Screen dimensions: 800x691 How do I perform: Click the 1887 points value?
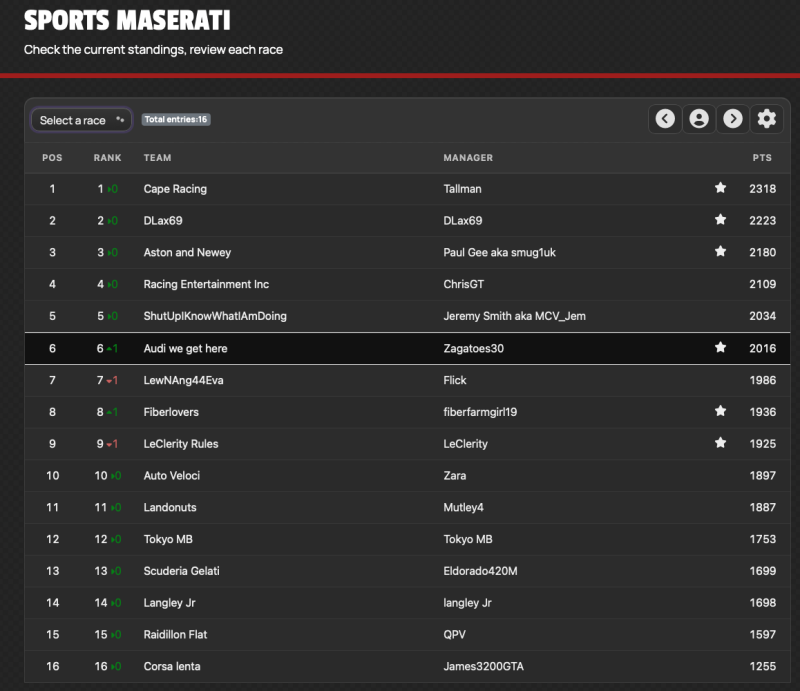coord(762,507)
